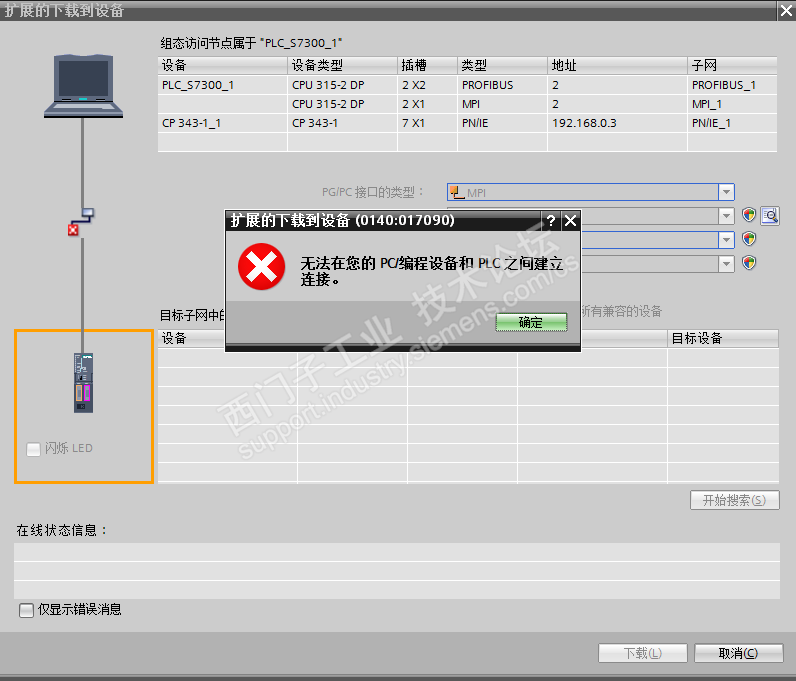Click the 插槽 column header

[427, 66]
